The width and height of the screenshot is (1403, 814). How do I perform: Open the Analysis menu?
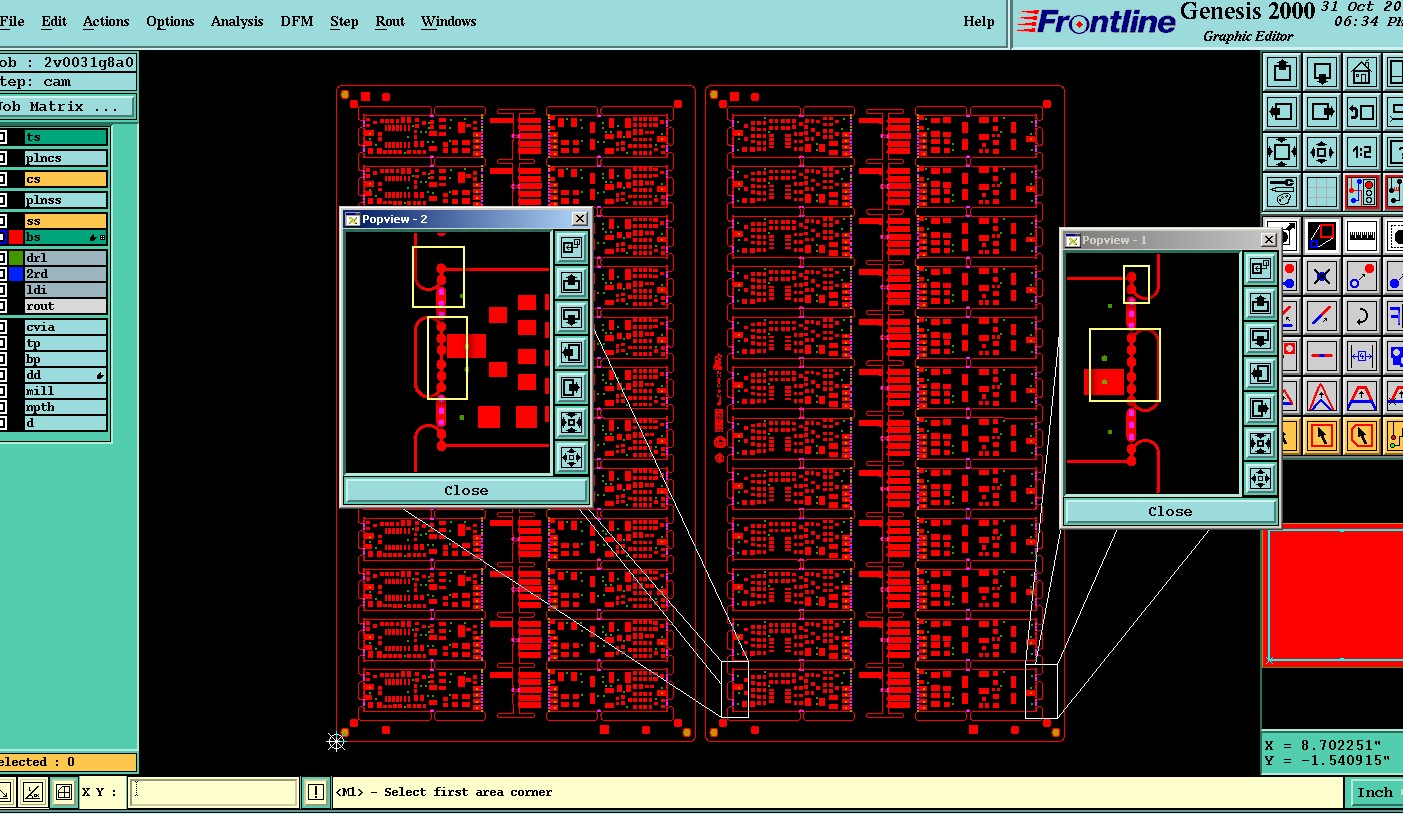coord(237,21)
